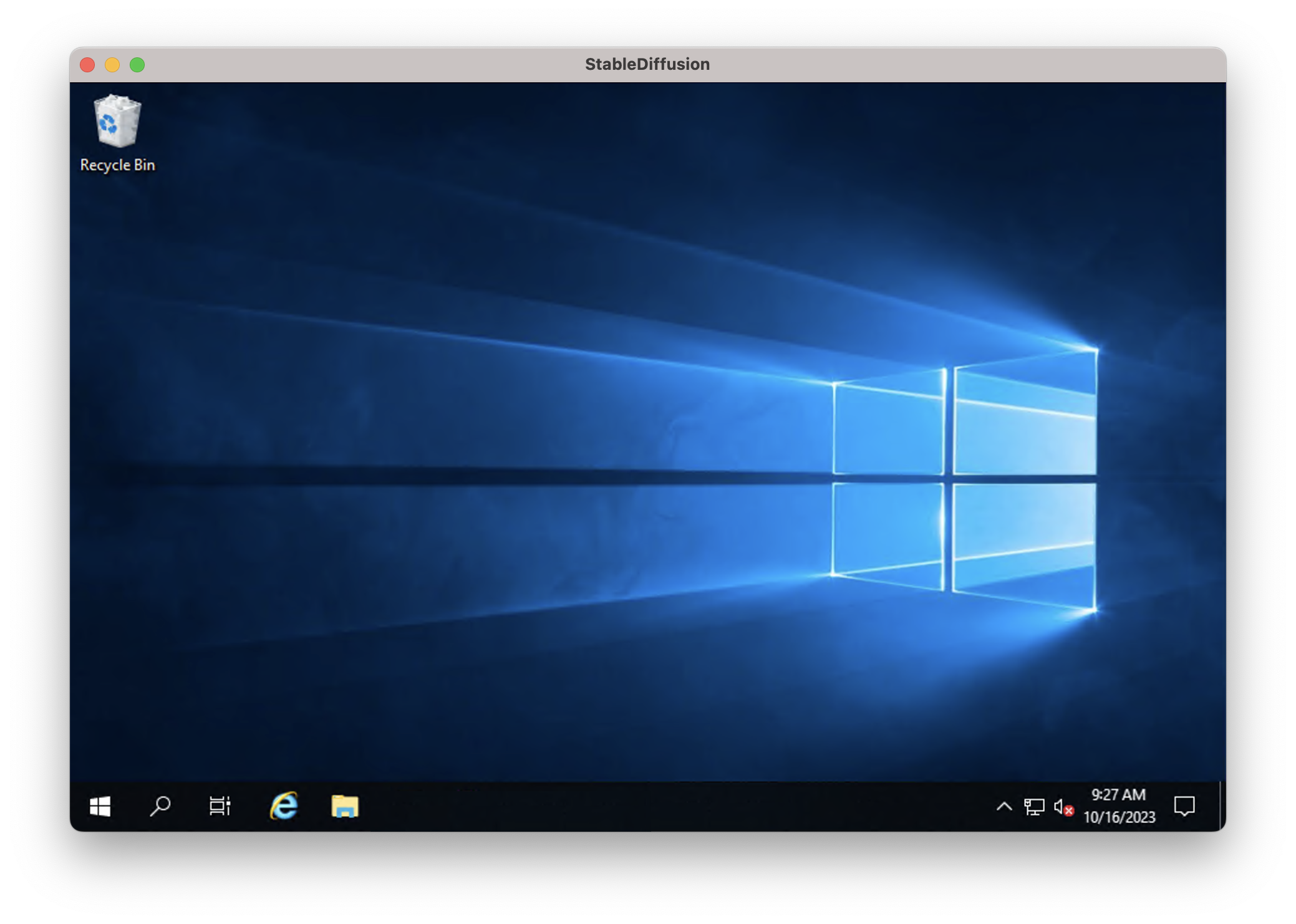Click the 10/16/2023 date in the tray
The height and width of the screenshot is (924, 1296).
[1119, 817]
